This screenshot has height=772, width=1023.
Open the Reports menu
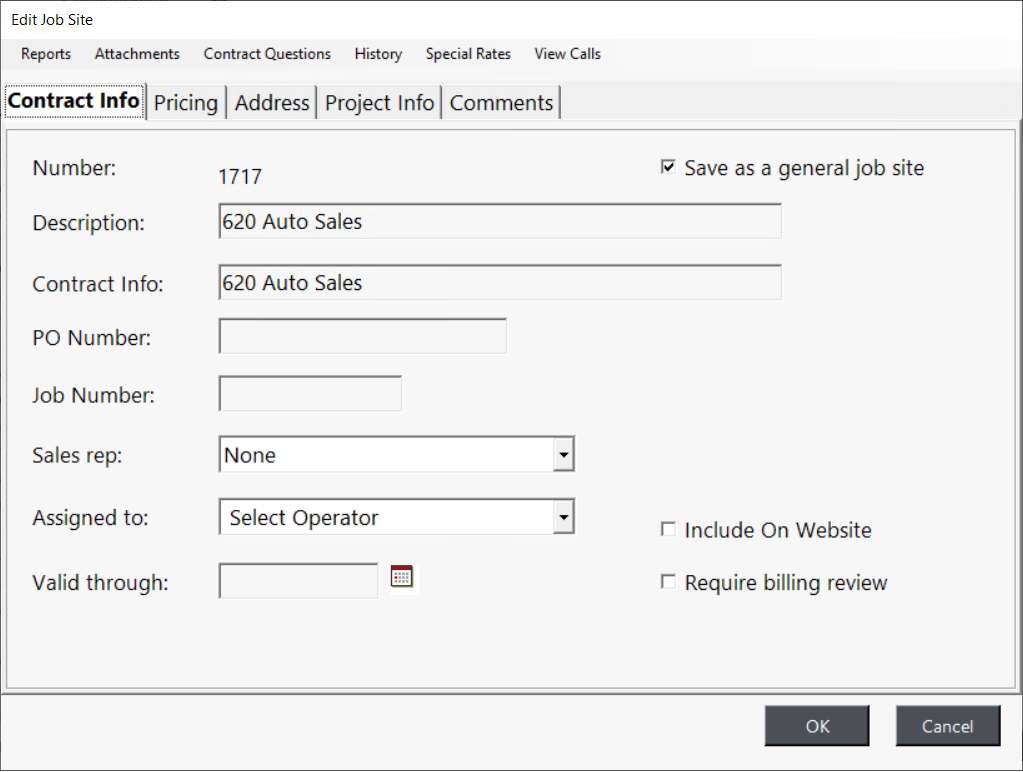coord(45,54)
